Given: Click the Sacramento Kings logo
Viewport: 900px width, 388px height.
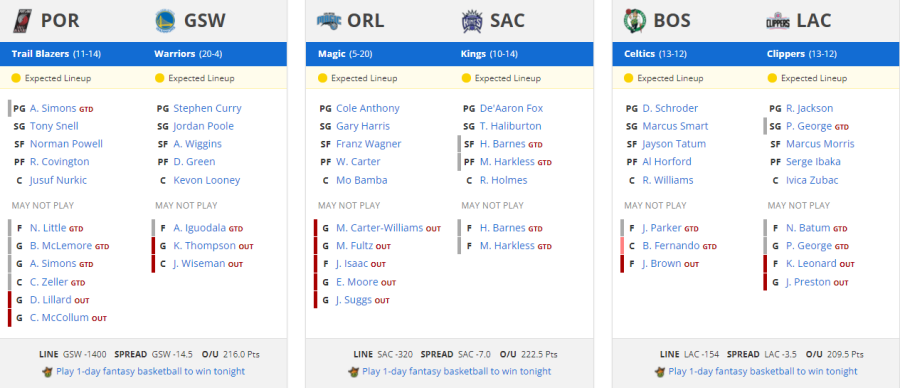Looking at the screenshot, I should (x=472, y=21).
